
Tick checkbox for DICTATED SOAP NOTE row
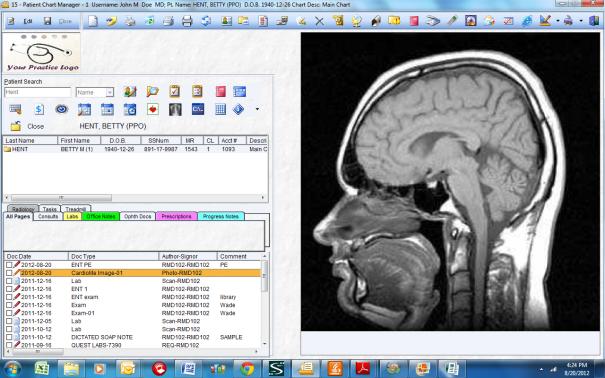point(9,337)
